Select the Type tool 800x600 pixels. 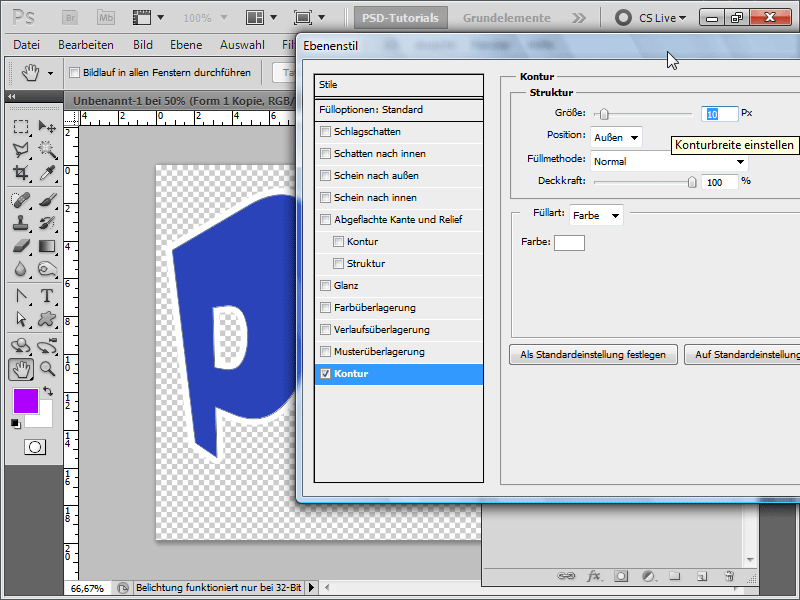coord(47,296)
